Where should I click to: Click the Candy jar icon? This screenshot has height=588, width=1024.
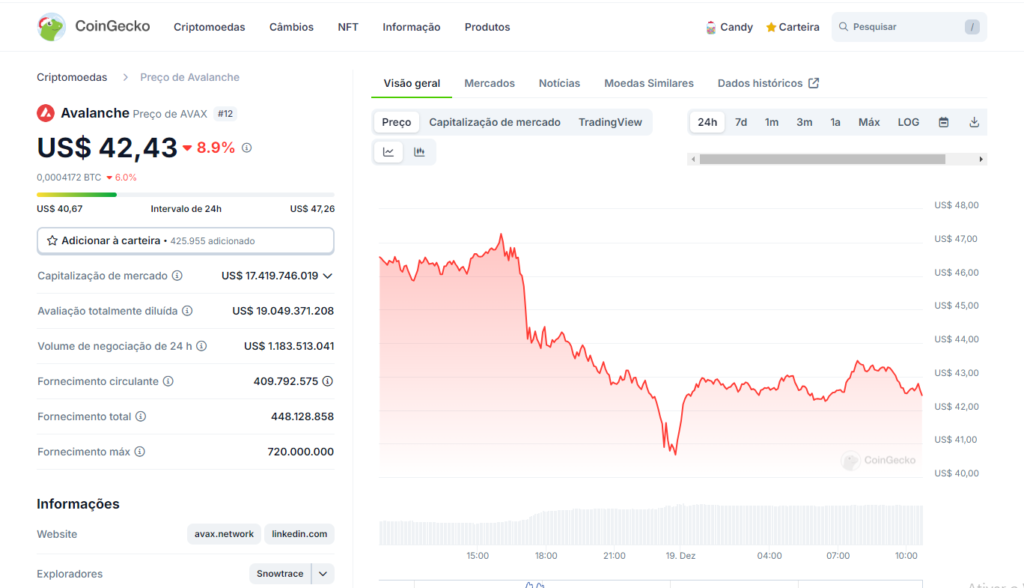(711, 27)
